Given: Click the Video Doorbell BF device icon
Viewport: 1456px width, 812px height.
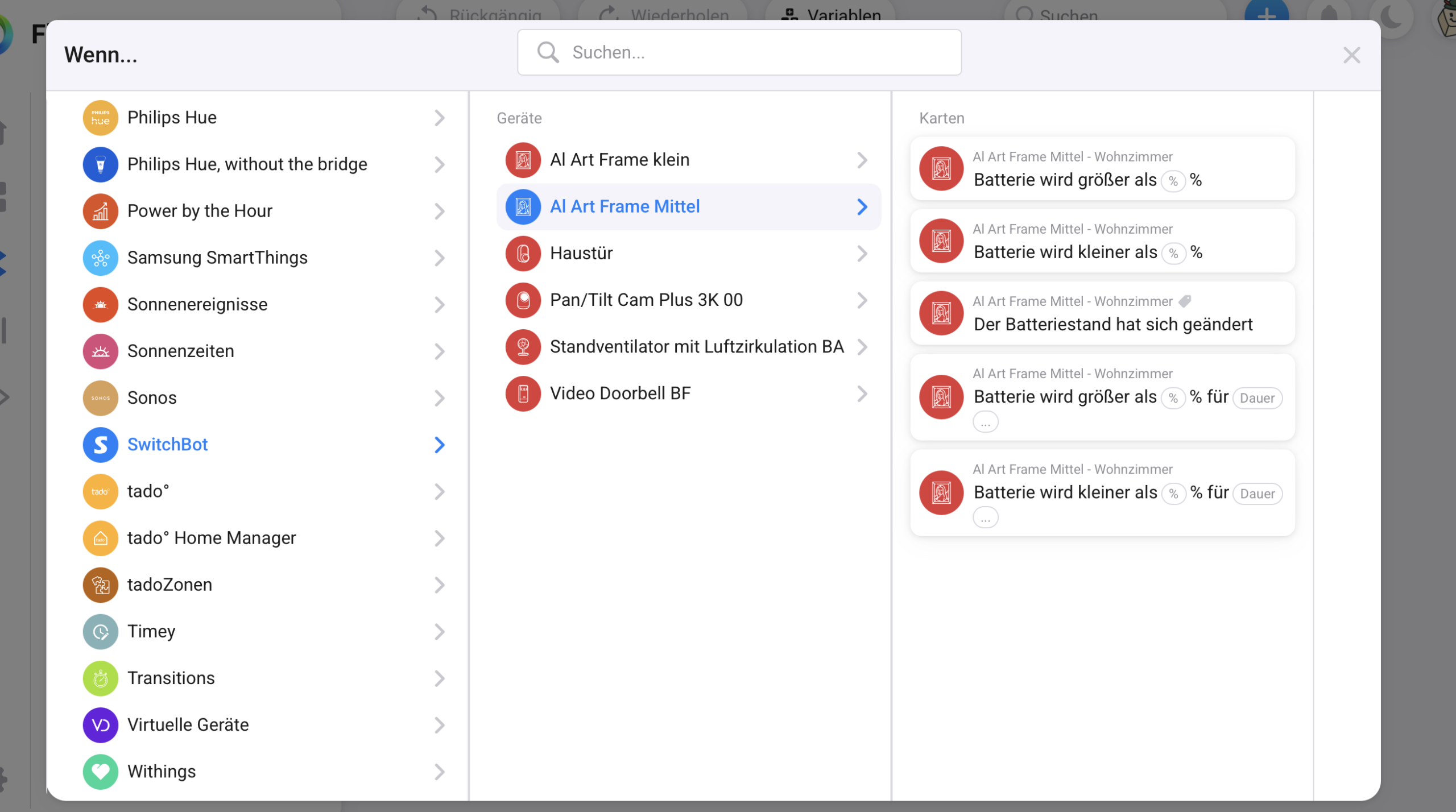Looking at the screenshot, I should click(523, 393).
